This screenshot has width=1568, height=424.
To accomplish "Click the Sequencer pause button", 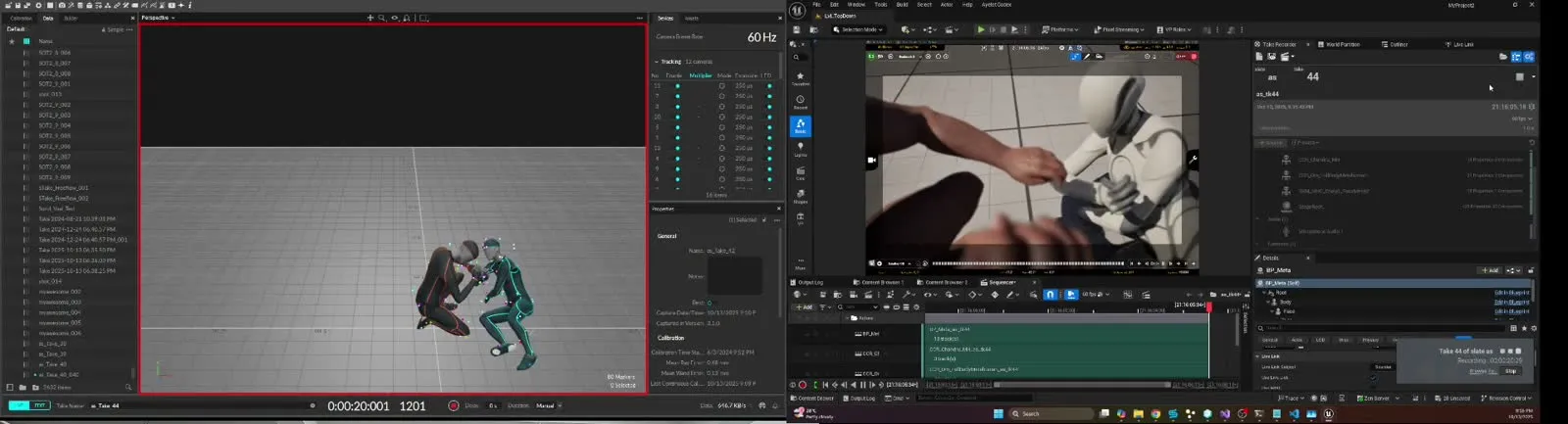I will tap(863, 385).
